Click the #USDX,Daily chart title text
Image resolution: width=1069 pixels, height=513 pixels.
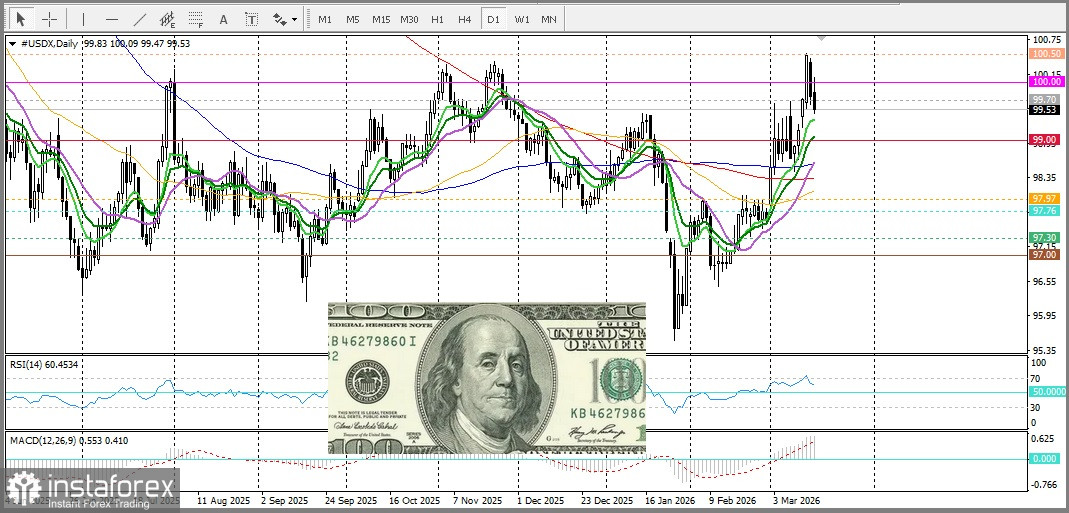click(49, 43)
